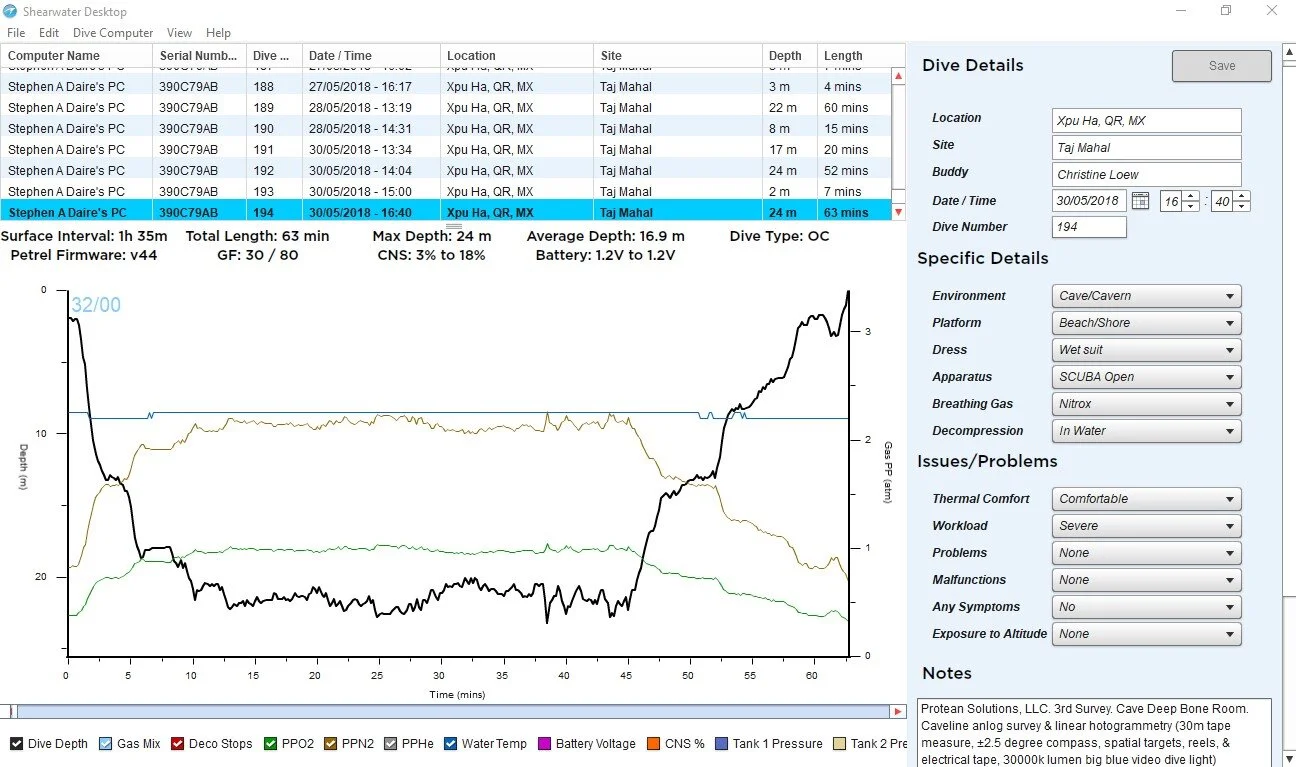Select dive 191 at 30/05/2018 - 13:34
The image size is (1296, 767).
(x=446, y=150)
